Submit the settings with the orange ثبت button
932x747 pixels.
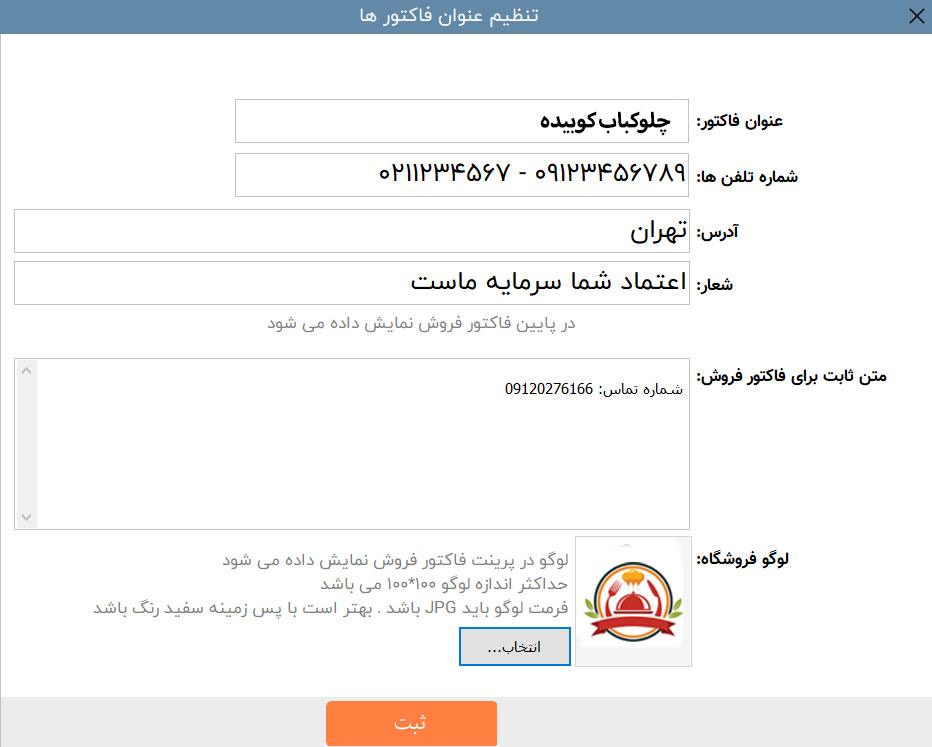click(411, 723)
